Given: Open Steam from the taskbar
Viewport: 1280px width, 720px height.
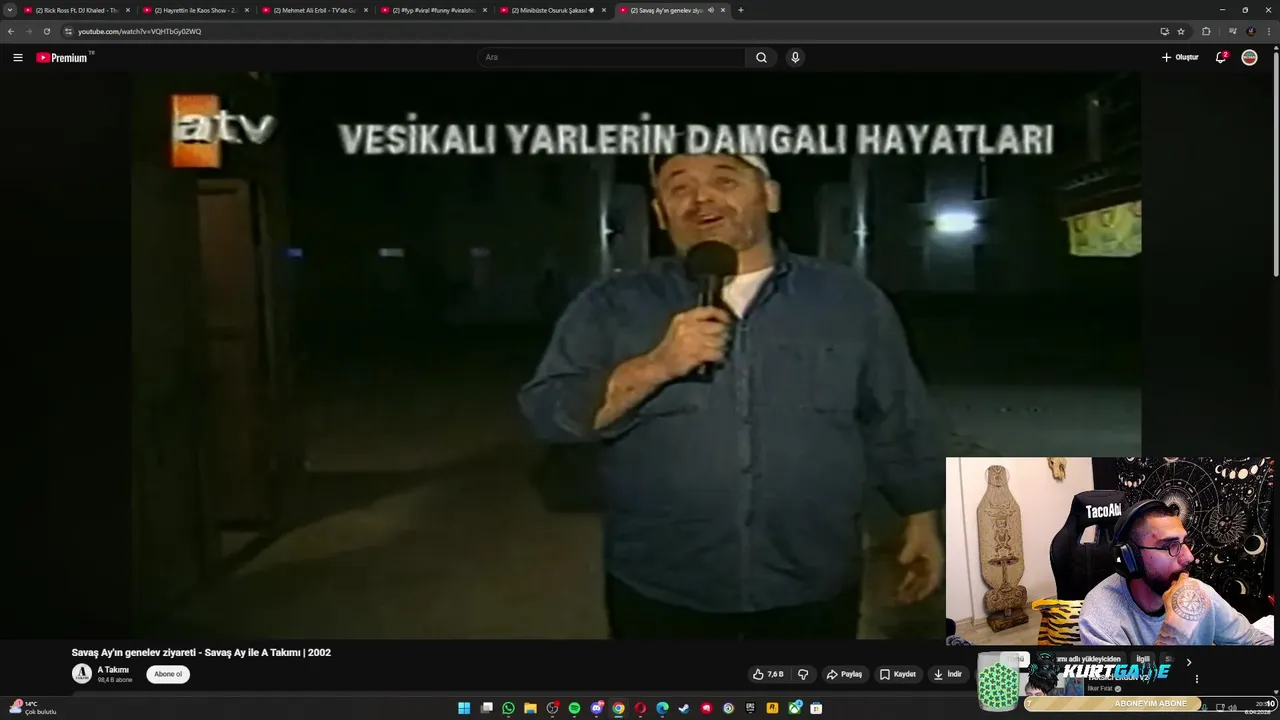Looking at the screenshot, I should [x=684, y=708].
